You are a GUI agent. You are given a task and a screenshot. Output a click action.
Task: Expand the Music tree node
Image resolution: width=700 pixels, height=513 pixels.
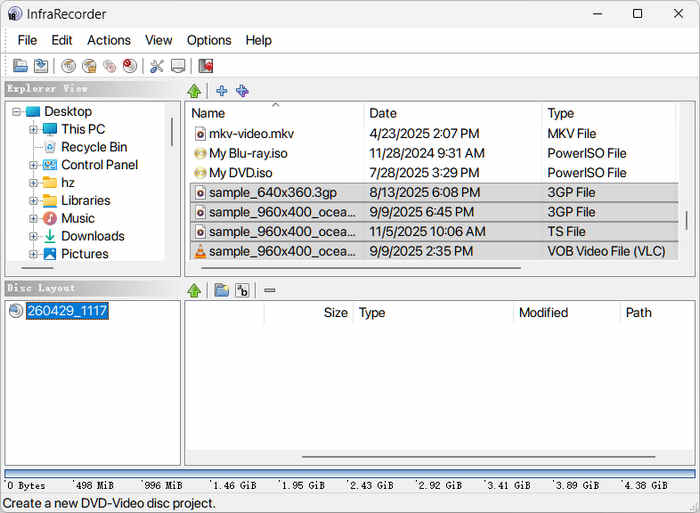pyautogui.click(x=33, y=219)
